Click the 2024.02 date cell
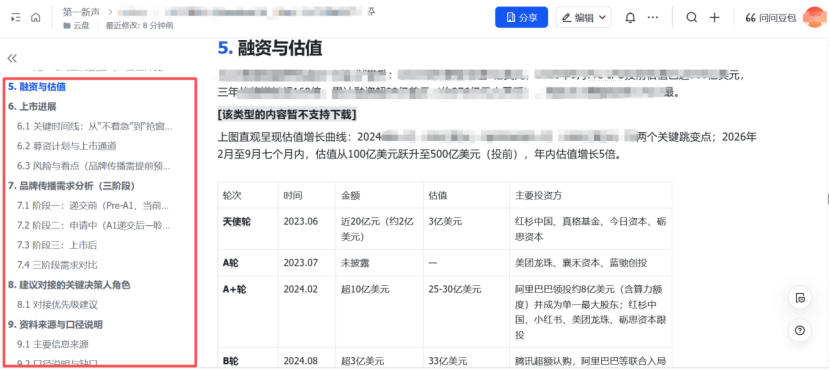830x371 pixels. point(307,312)
